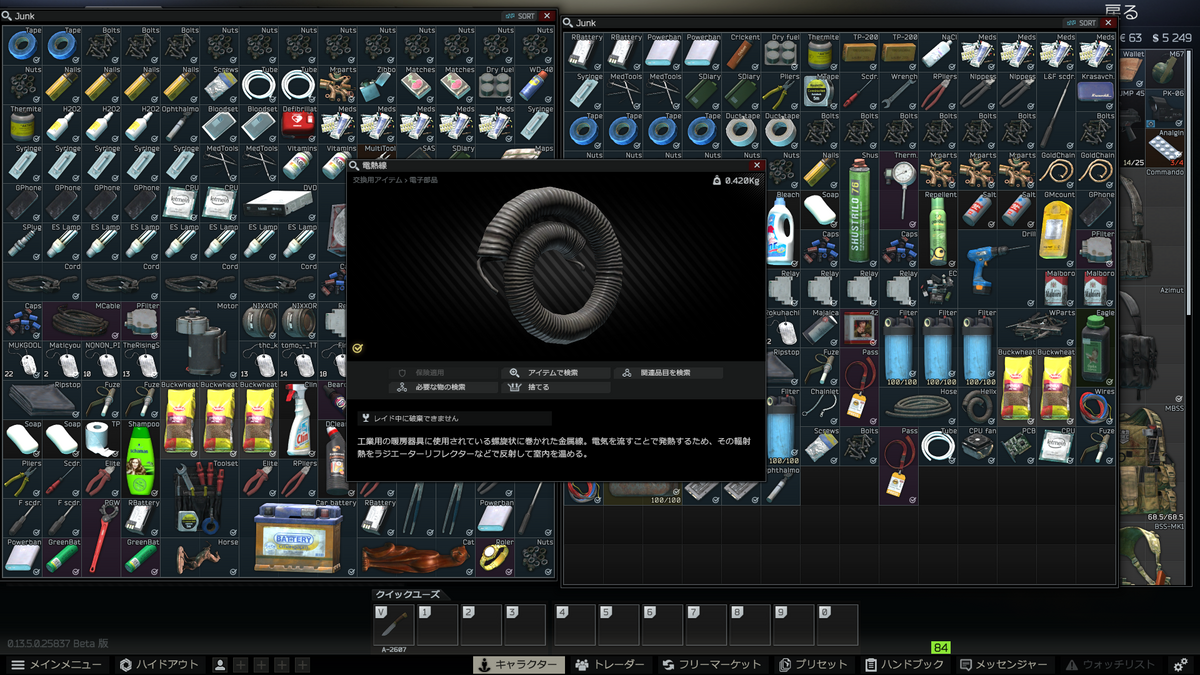This screenshot has width=1200, height=675.
Task: Click the 保険適用 insurance button
Action: pos(445,373)
